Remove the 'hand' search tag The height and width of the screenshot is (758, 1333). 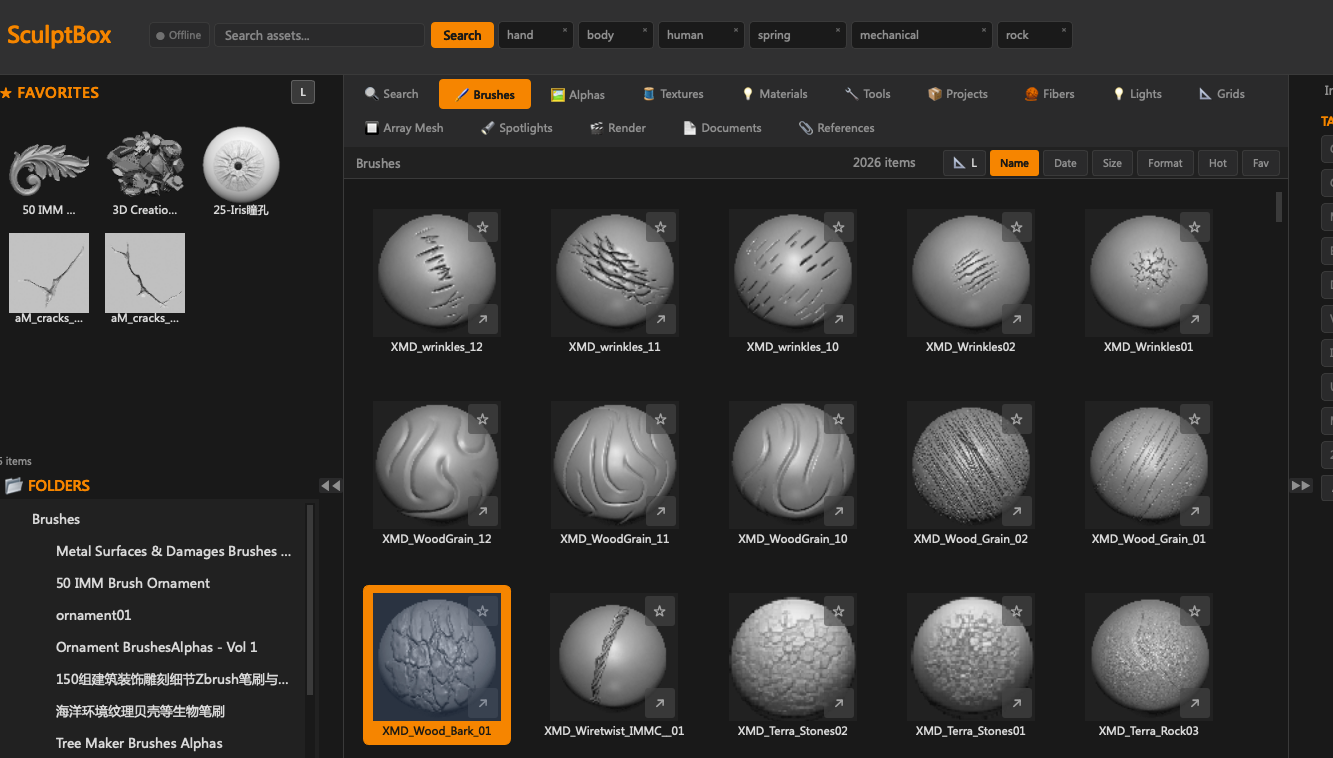(564, 30)
